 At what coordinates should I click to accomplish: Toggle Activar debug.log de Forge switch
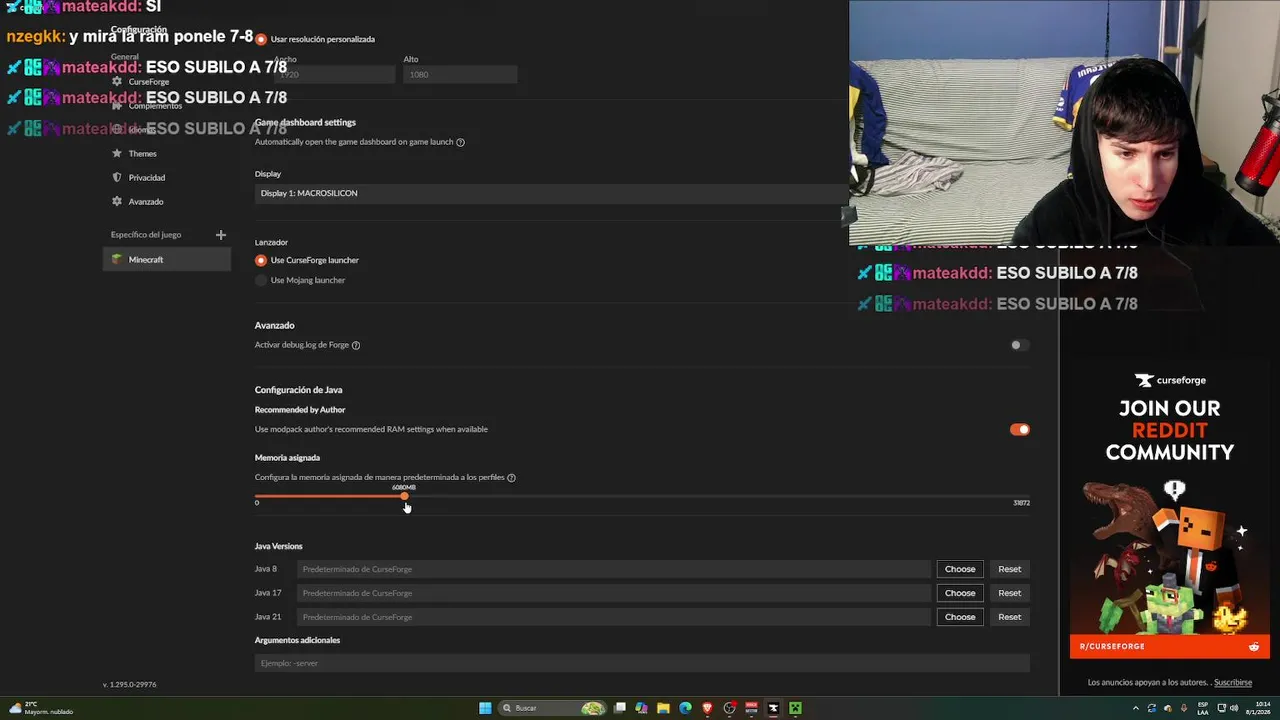point(1019,345)
